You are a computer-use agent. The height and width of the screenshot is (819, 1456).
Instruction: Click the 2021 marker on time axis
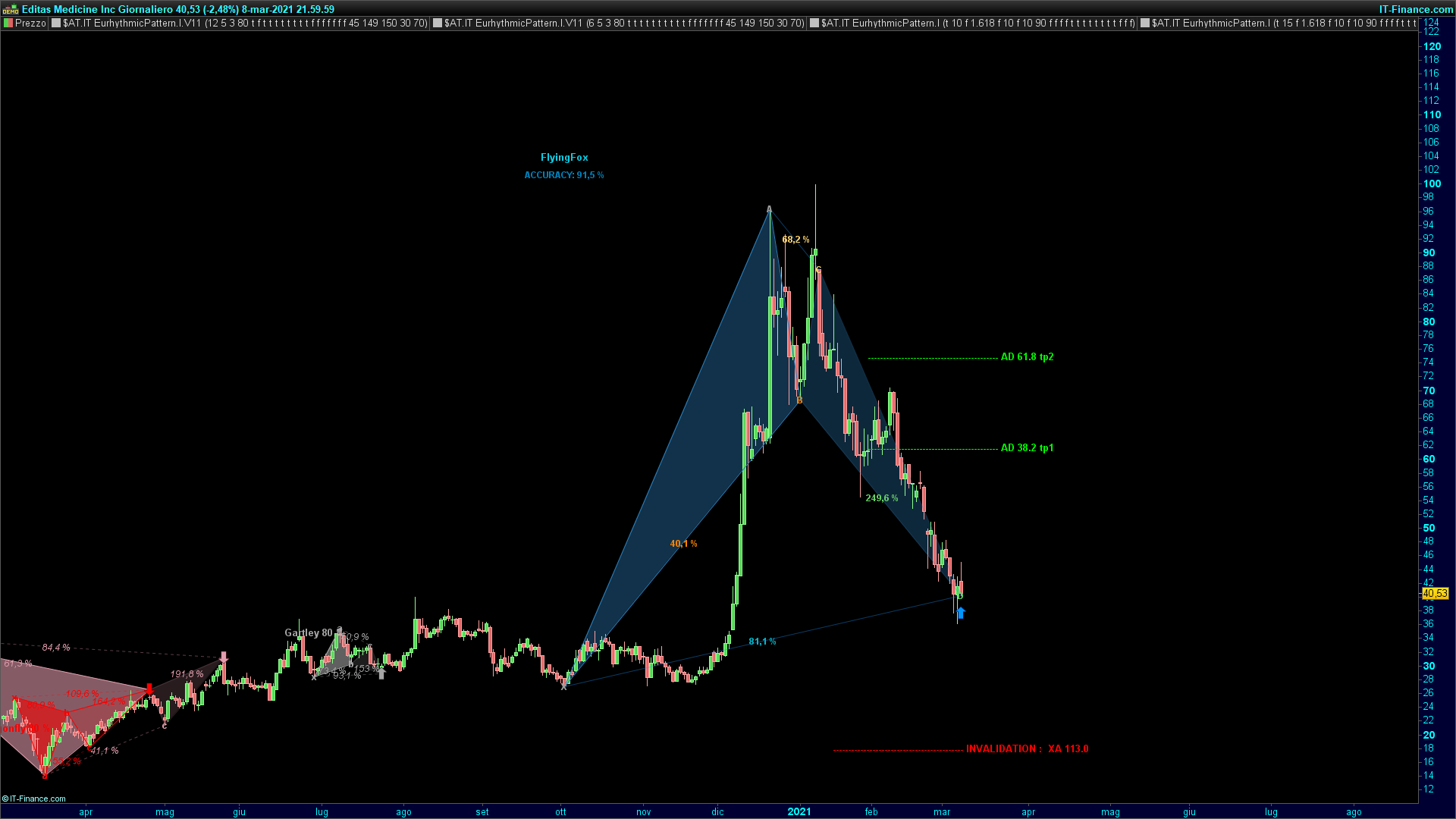coord(799,811)
